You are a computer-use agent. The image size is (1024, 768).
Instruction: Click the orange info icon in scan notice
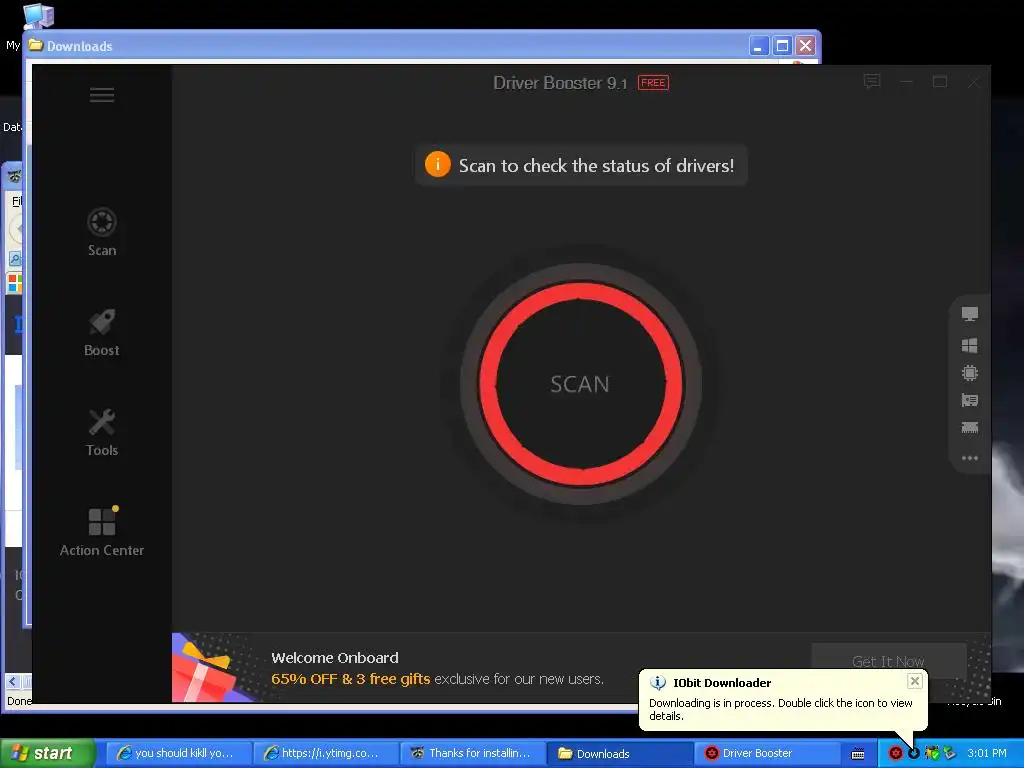pyautogui.click(x=438, y=165)
